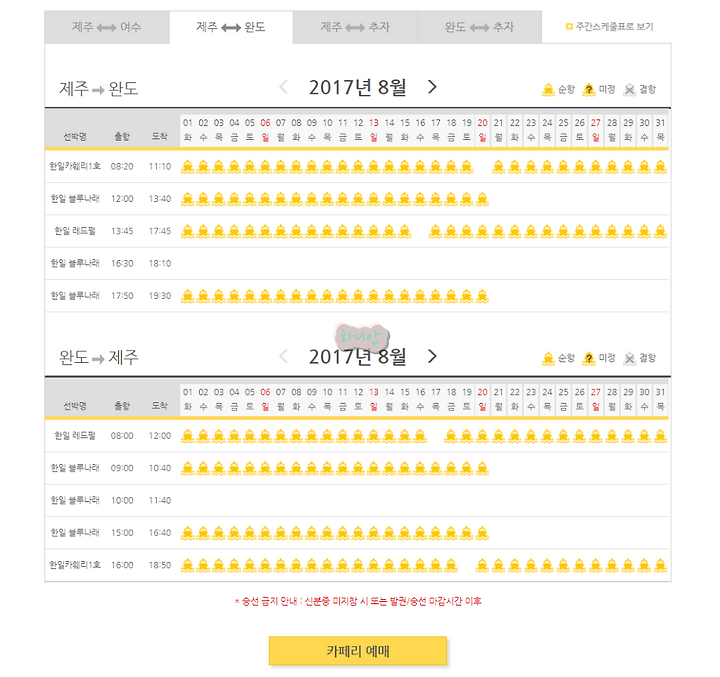
Task: Click ship icon for 08:00 레드펄 from 완도 on Aug 05
Action: (249, 436)
